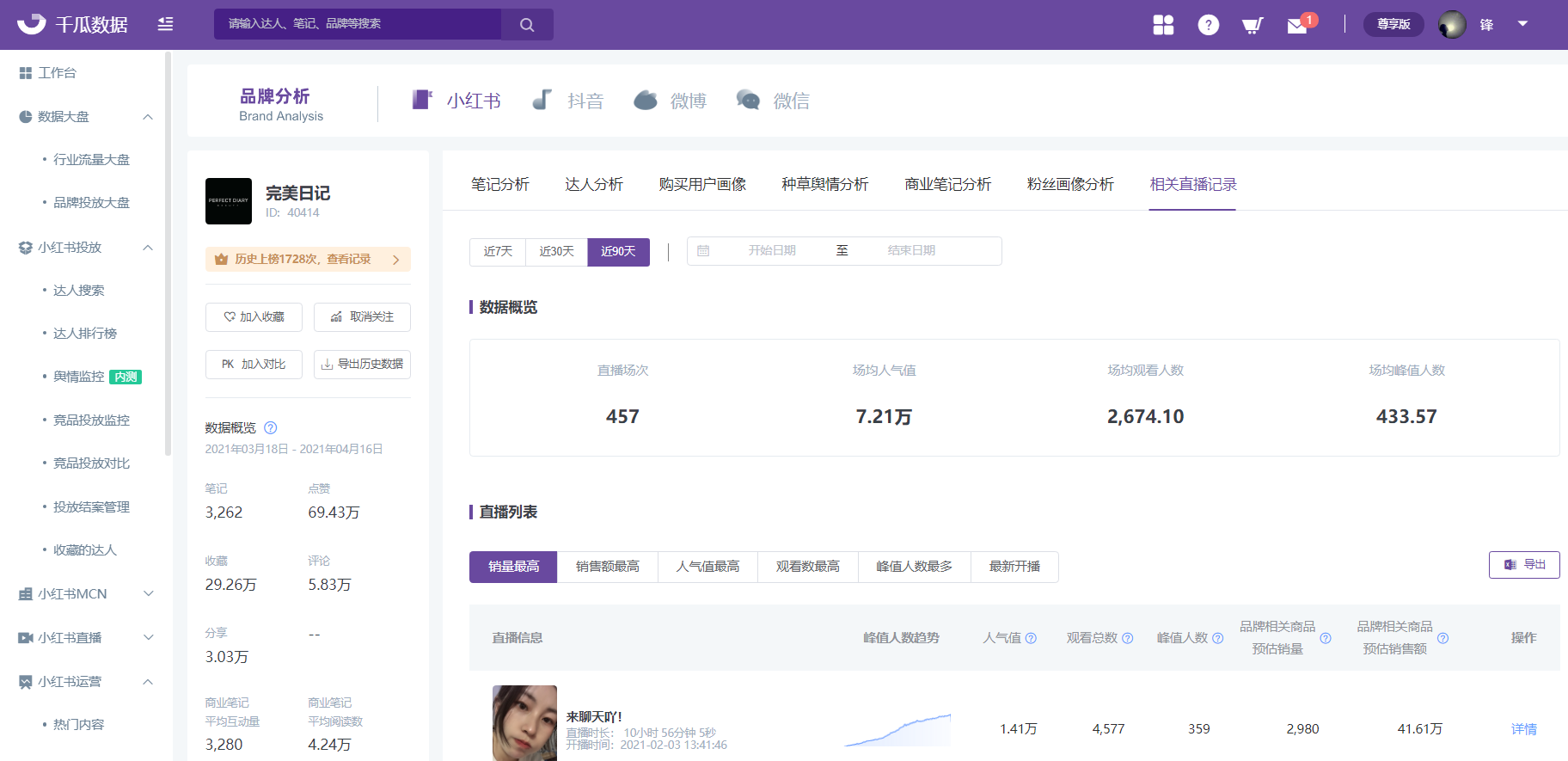Open the shopping cart icon
Viewport: 1568px width, 761px height.
pos(1253,25)
